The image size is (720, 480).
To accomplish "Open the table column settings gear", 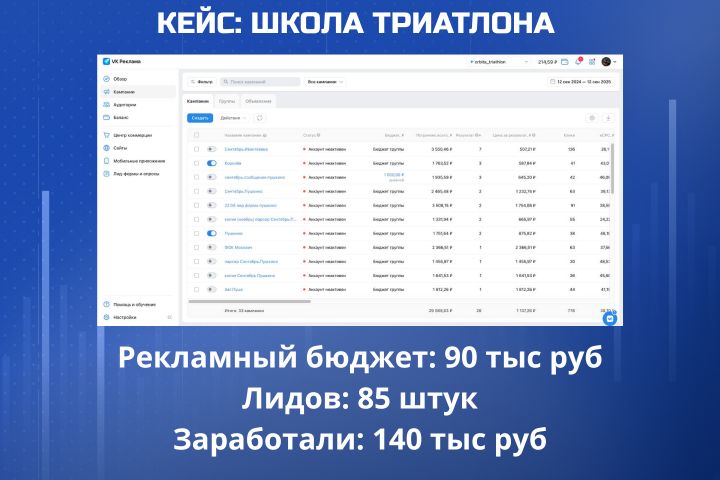I will click(592, 118).
